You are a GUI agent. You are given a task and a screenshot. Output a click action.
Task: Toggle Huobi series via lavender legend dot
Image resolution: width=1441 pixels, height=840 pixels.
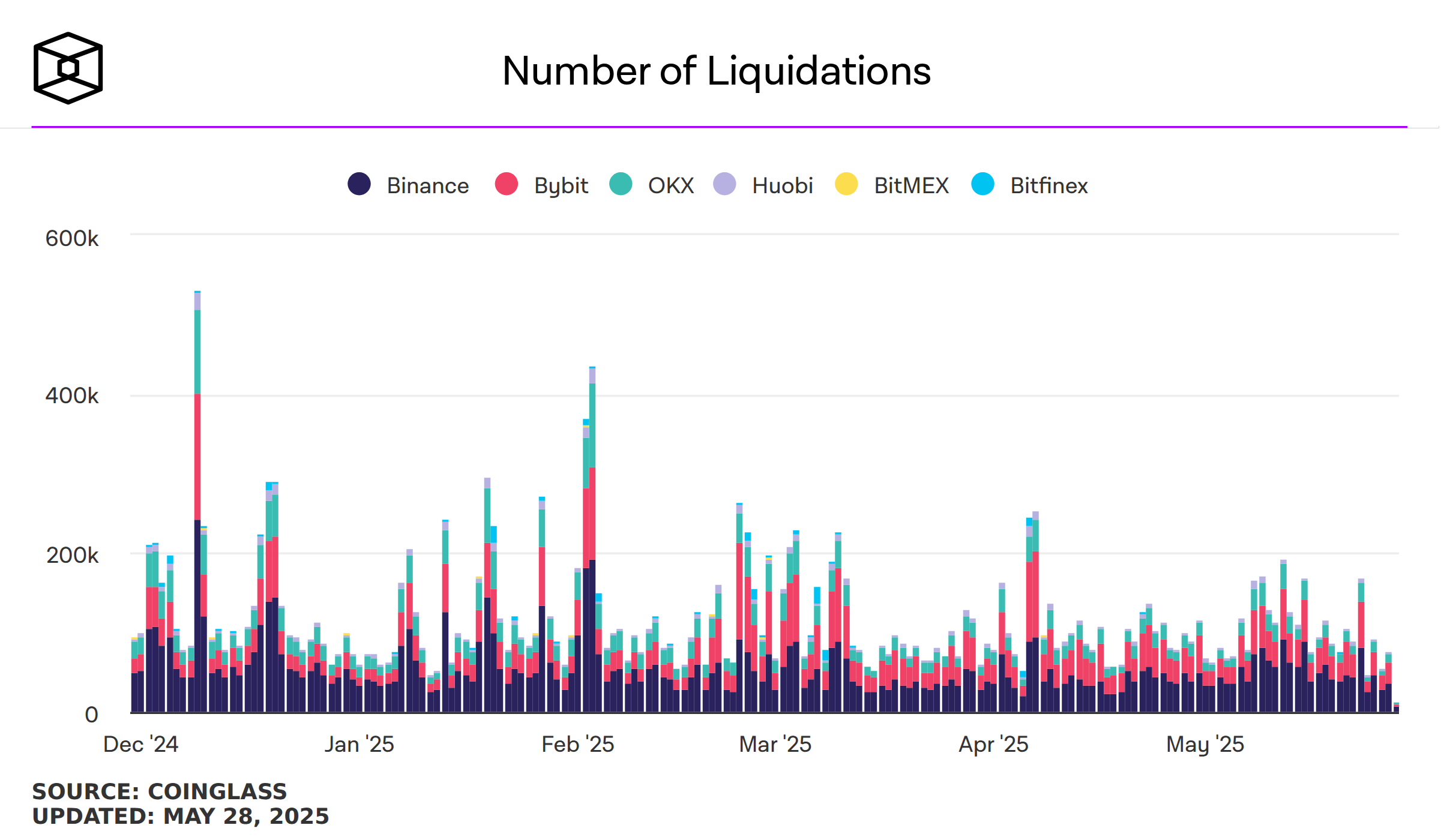click(x=724, y=184)
